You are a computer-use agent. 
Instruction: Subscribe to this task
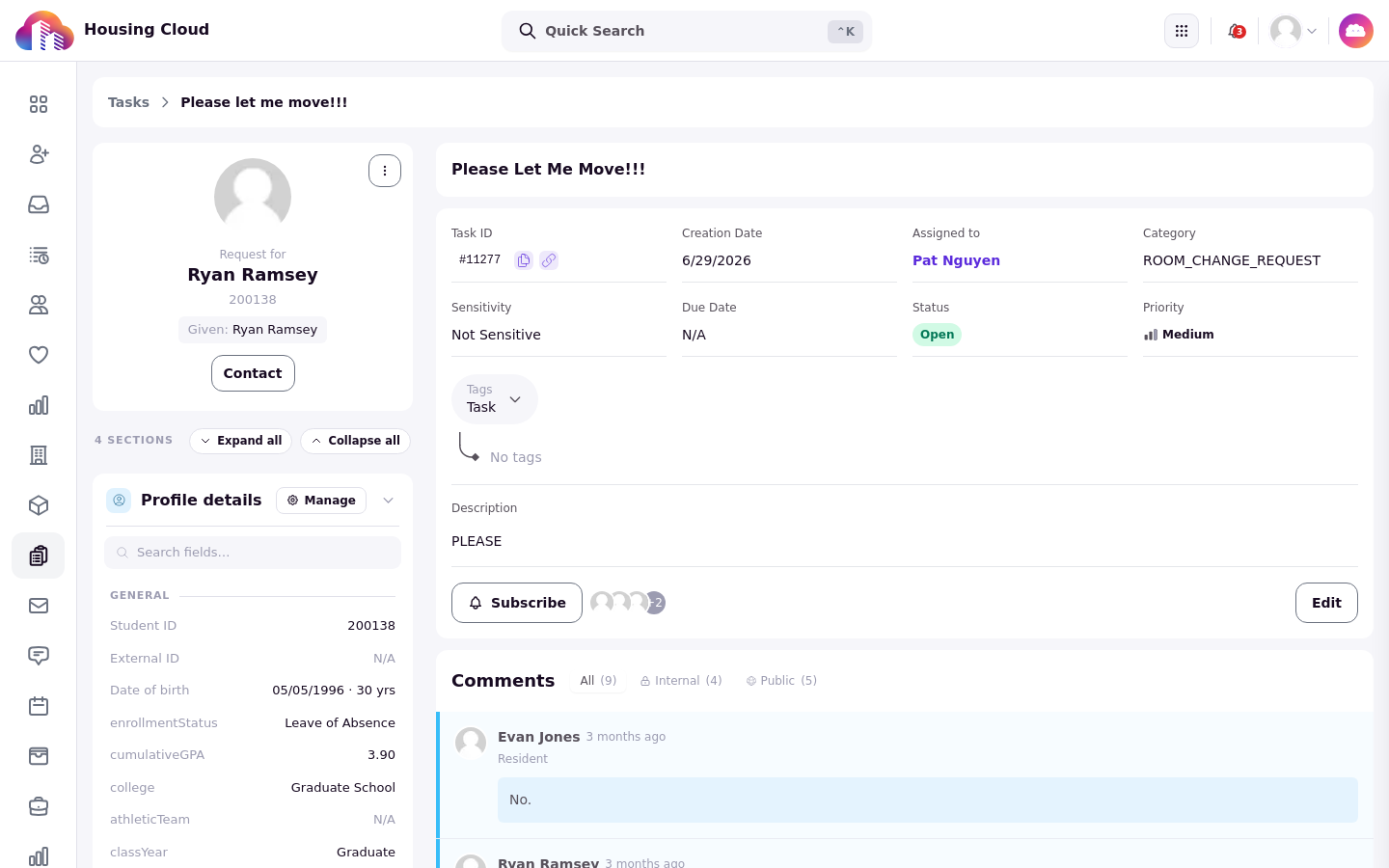coord(517,603)
